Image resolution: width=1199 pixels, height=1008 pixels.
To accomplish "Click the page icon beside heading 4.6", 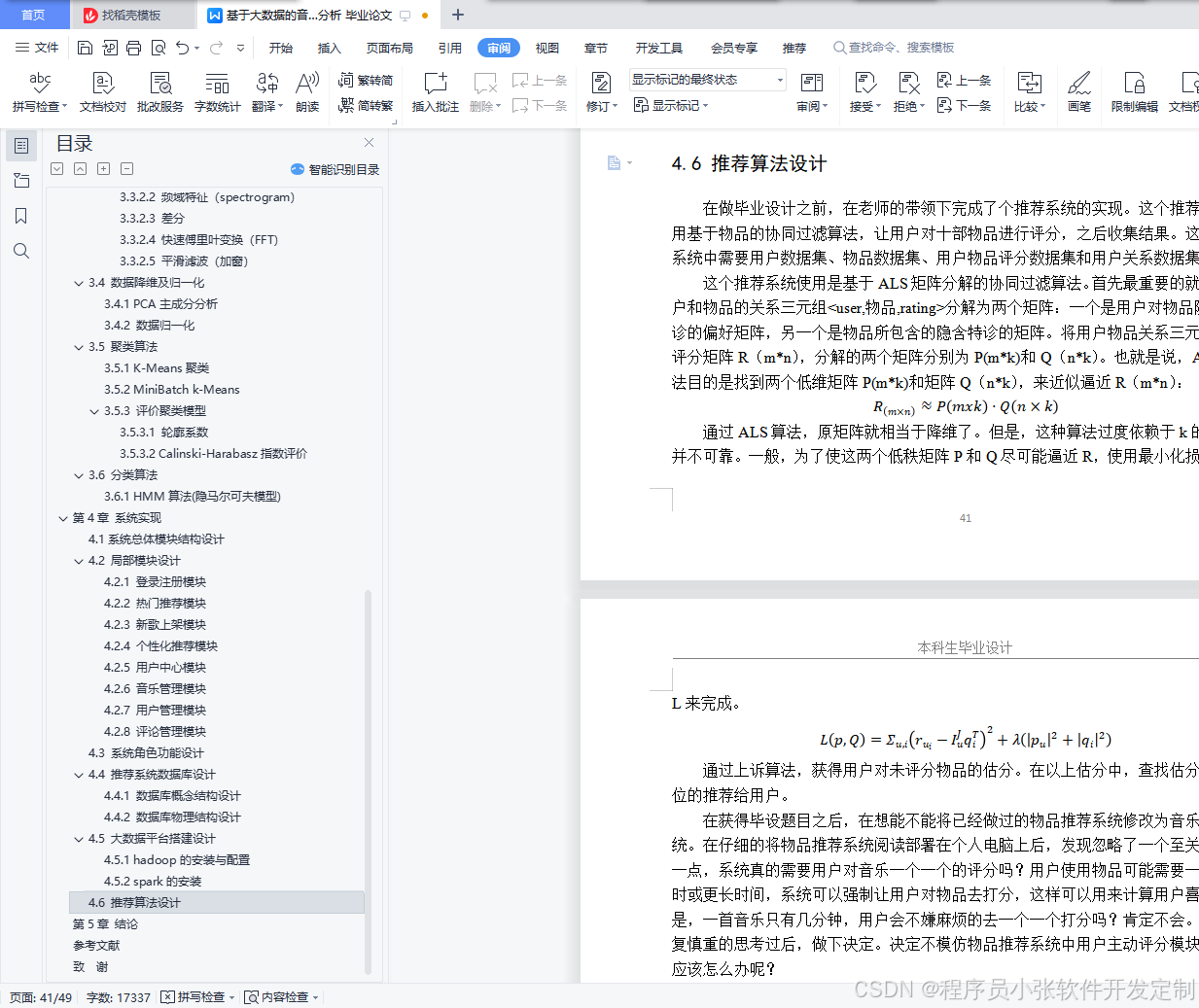I will (x=615, y=163).
